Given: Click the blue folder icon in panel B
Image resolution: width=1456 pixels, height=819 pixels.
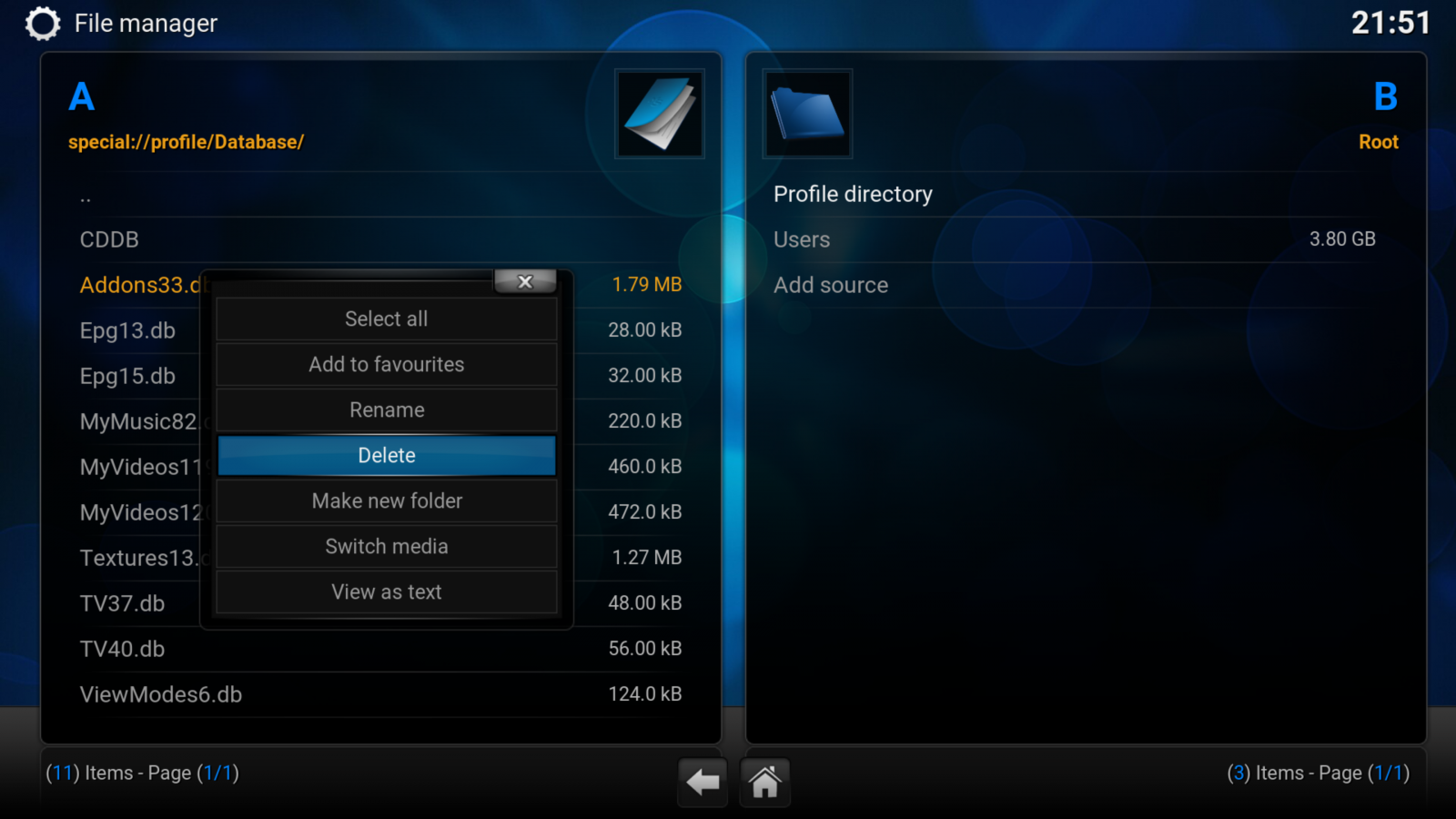Looking at the screenshot, I should 807,114.
